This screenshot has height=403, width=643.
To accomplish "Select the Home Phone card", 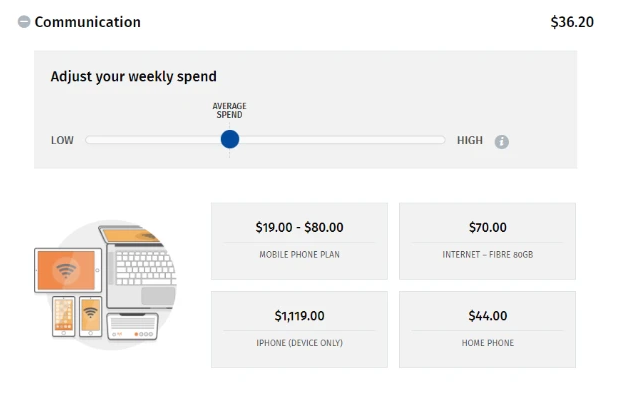I will point(487,329).
